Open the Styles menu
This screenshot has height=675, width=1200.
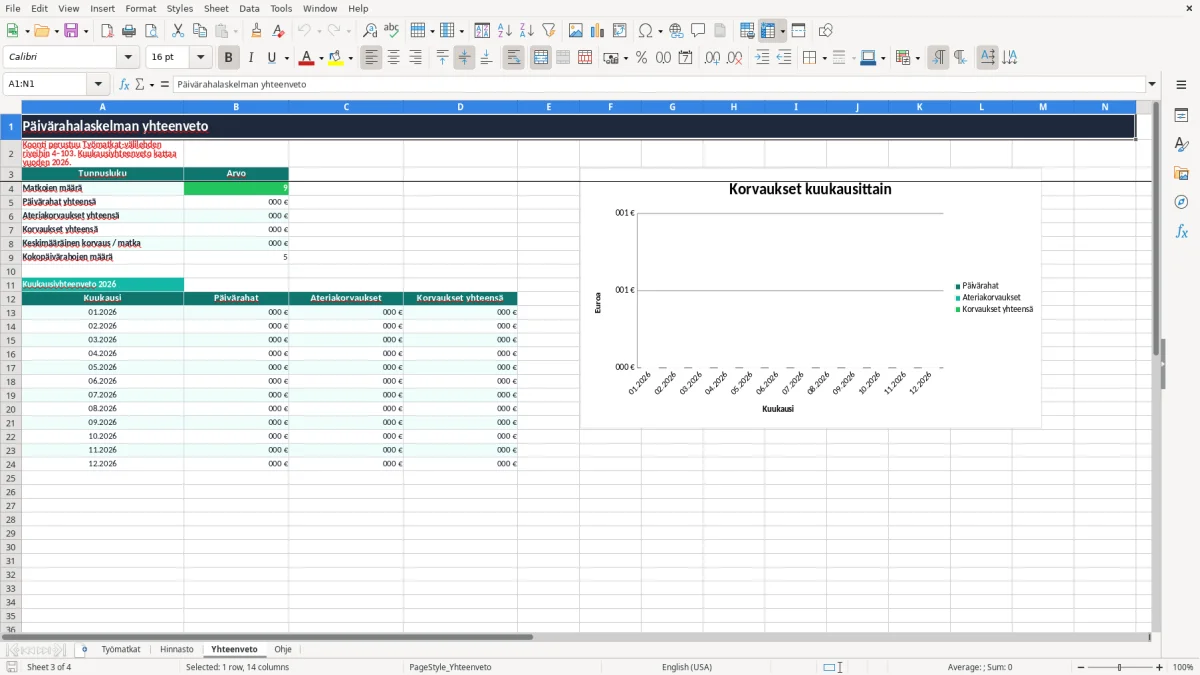[180, 8]
